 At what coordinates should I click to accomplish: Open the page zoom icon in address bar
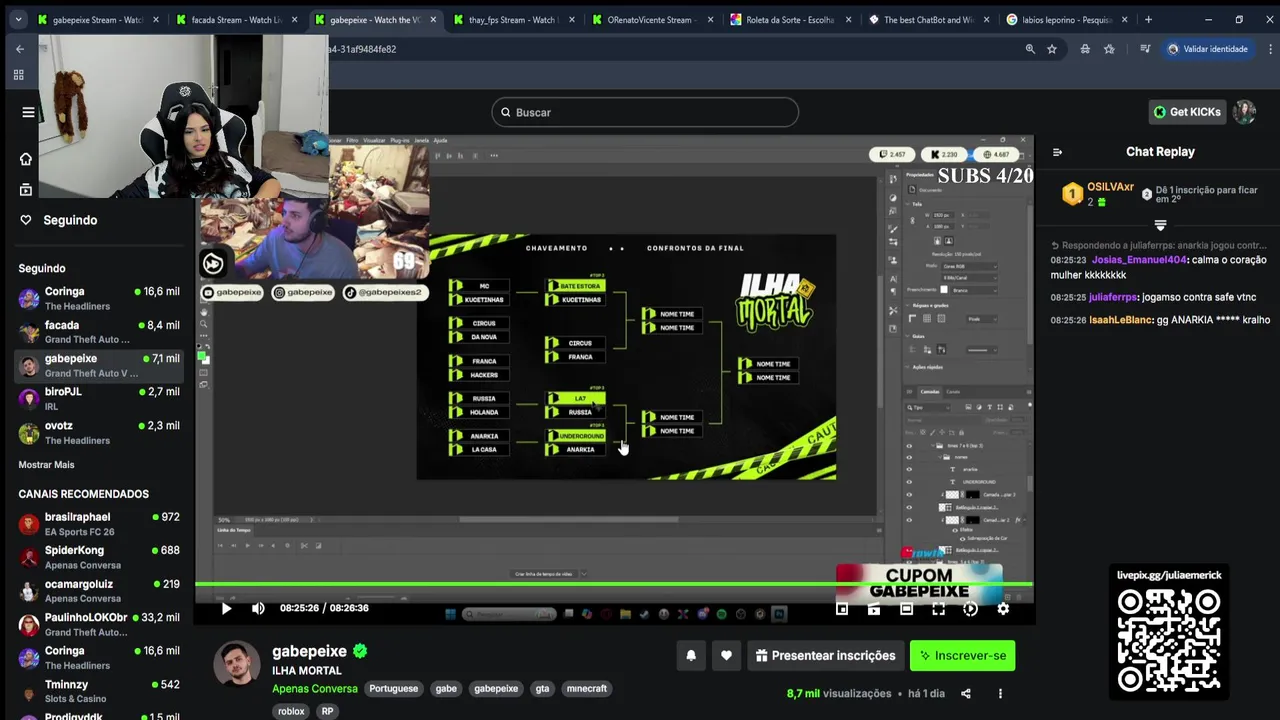pyautogui.click(x=1030, y=49)
